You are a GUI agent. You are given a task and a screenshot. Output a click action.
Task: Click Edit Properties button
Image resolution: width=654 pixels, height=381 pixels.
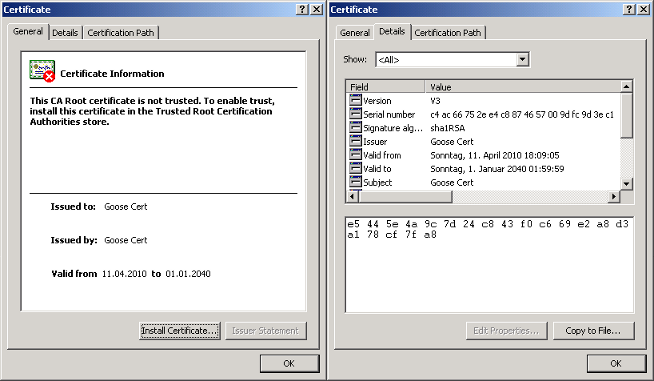tap(506, 331)
